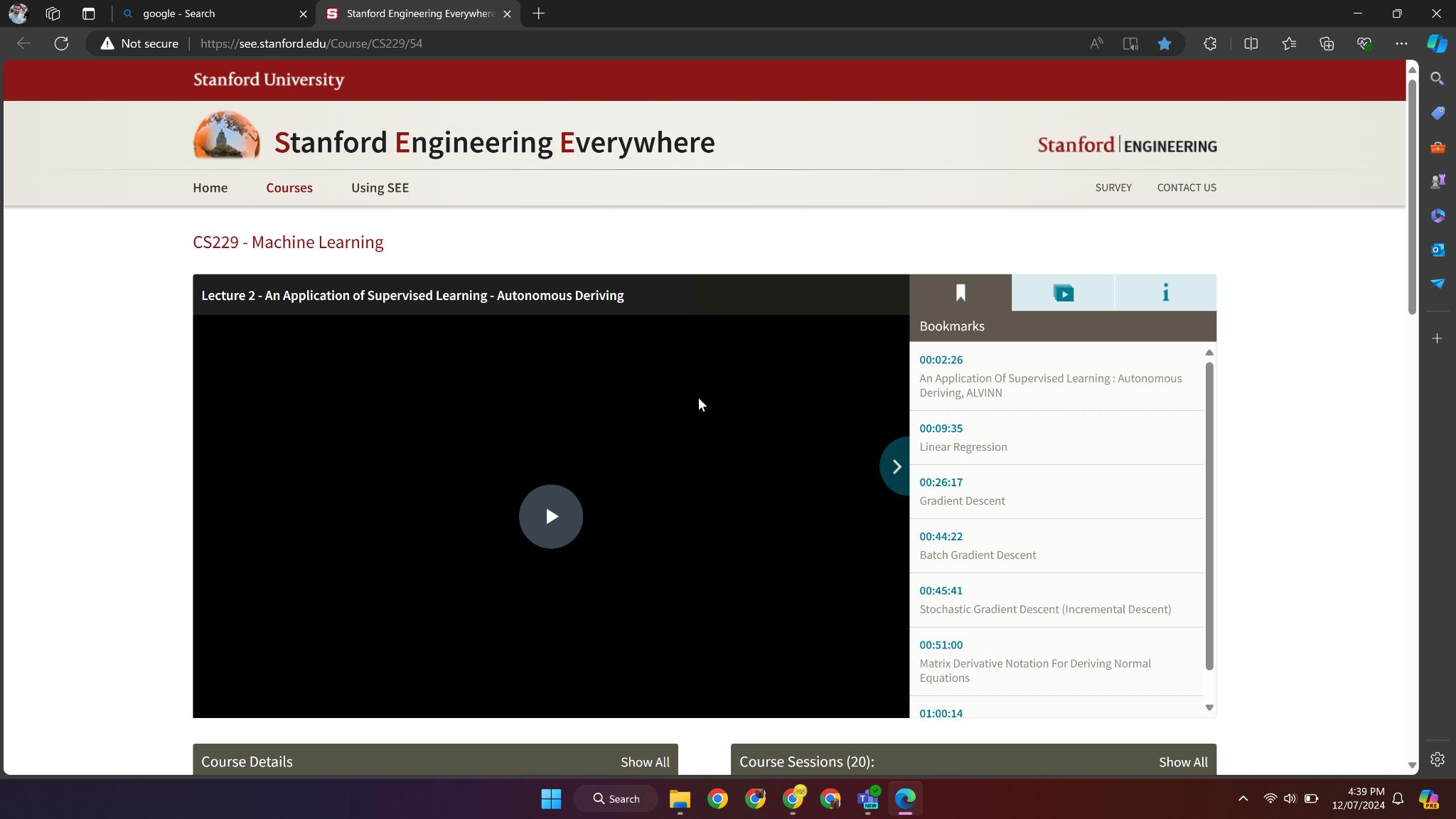
Task: Jump to Batch Gradient Descent 00:44:22
Action: pos(941,536)
